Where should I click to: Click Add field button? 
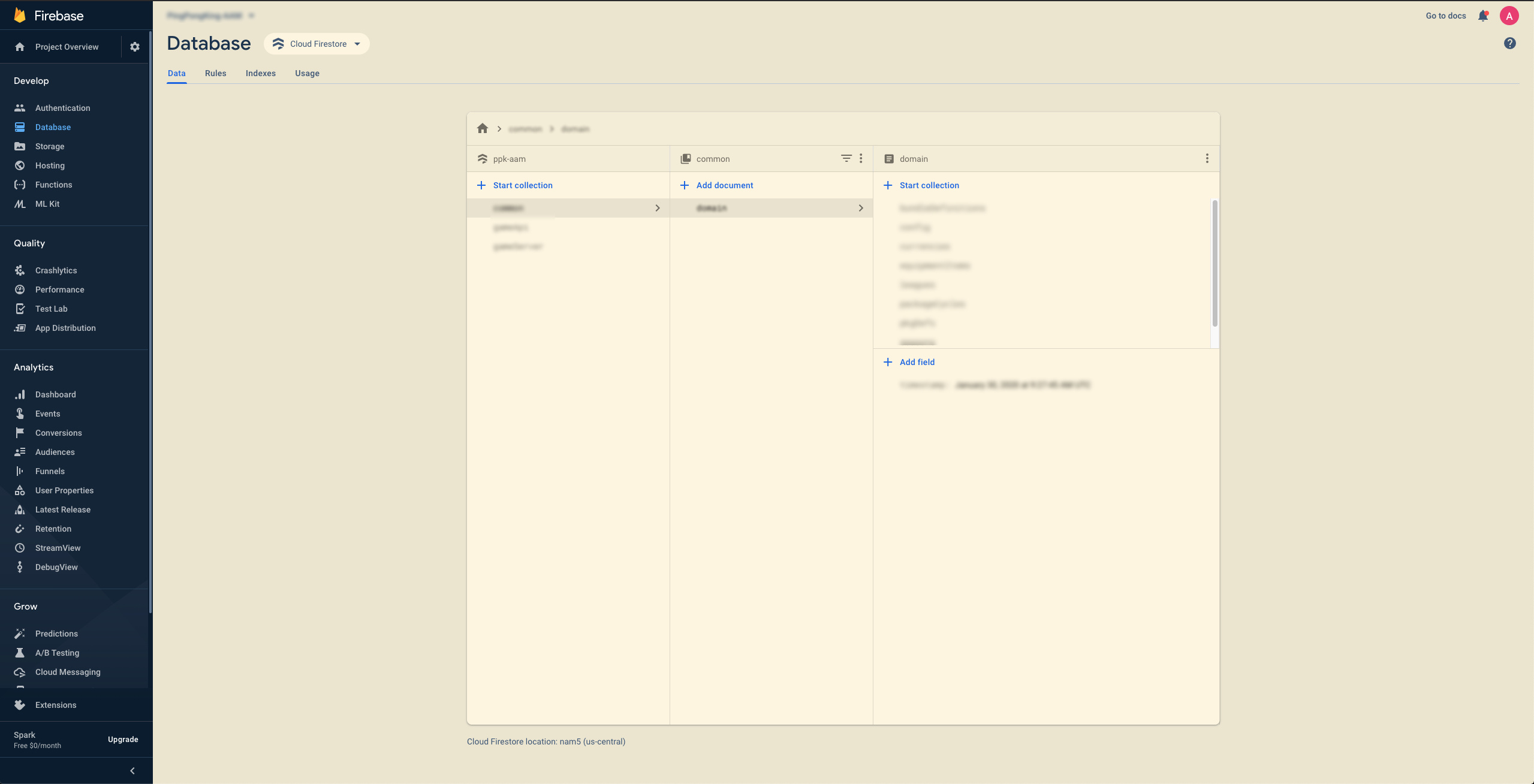tap(909, 362)
